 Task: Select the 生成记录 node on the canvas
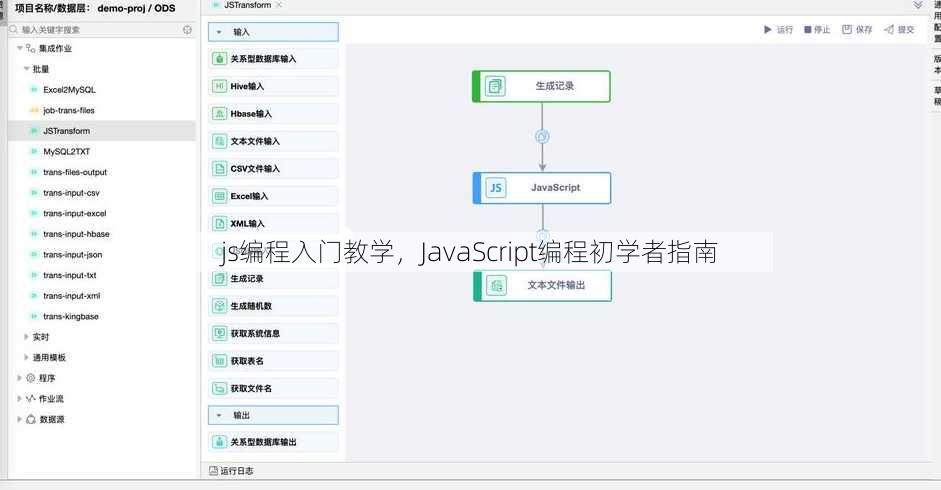541,86
